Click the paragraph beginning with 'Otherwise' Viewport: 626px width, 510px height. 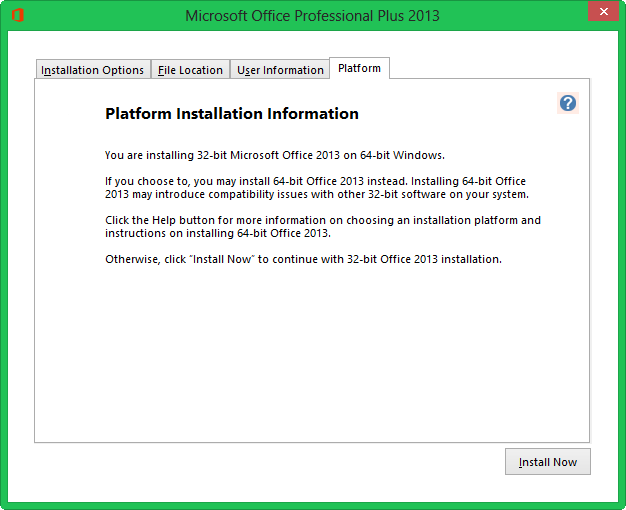tap(303, 259)
